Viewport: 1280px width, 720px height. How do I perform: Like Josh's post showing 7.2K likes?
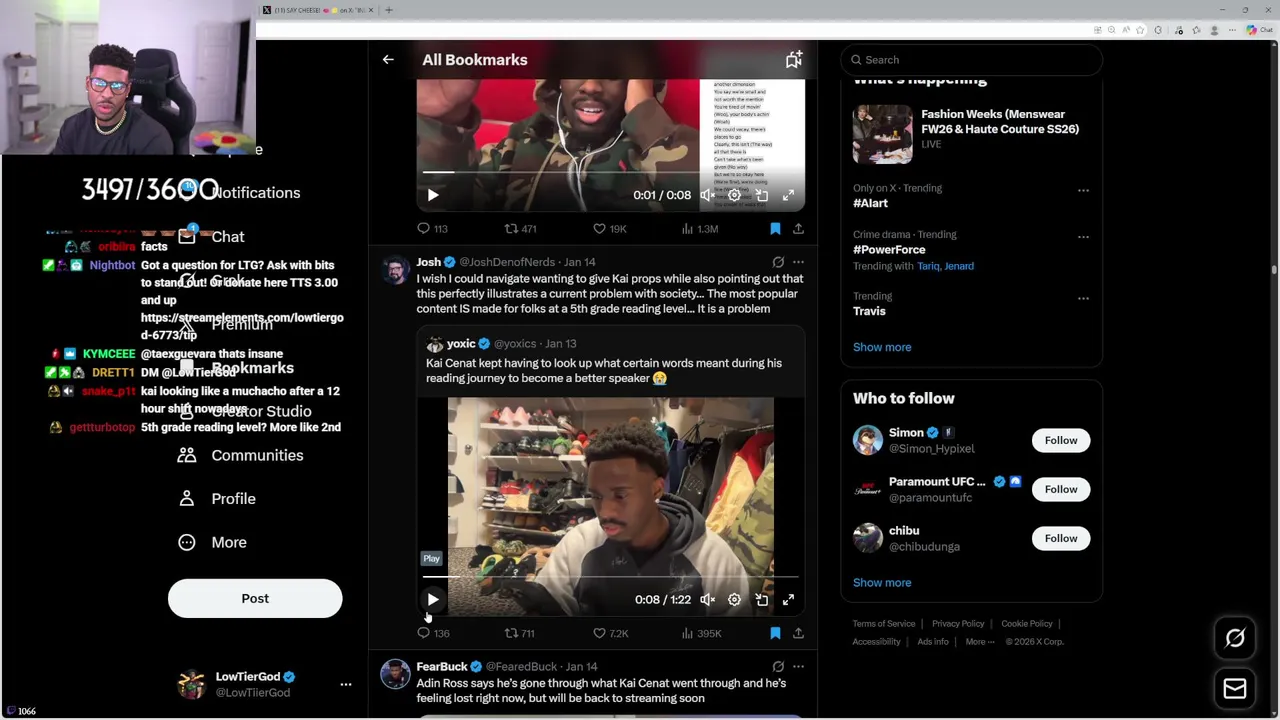611,633
